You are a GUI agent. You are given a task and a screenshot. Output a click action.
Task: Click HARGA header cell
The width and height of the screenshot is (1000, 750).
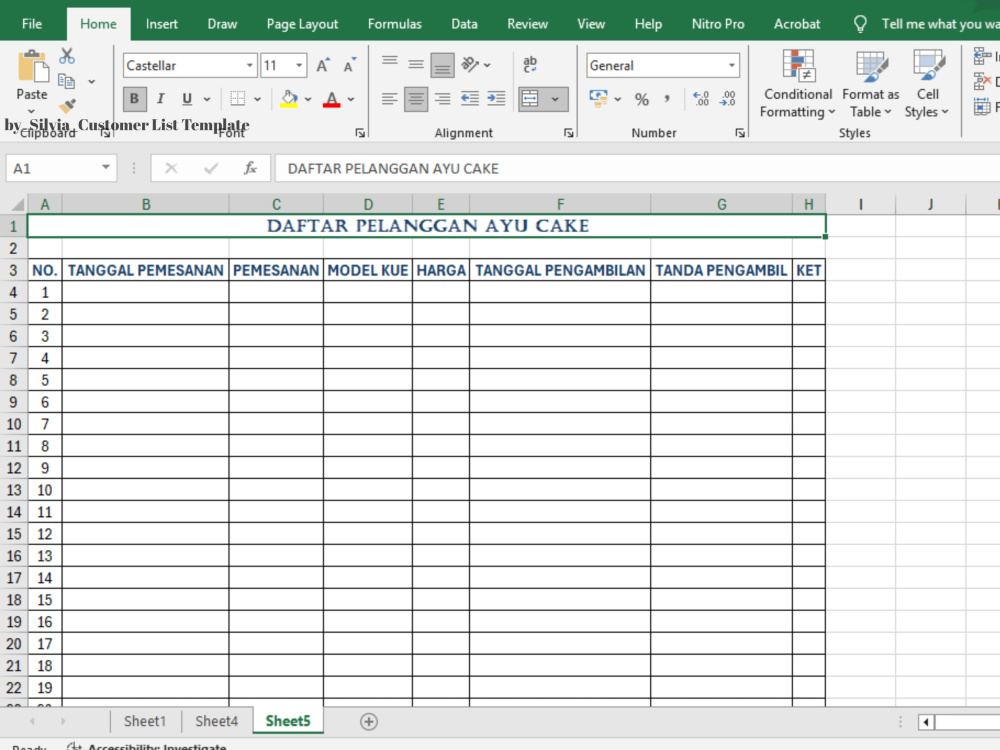441,270
